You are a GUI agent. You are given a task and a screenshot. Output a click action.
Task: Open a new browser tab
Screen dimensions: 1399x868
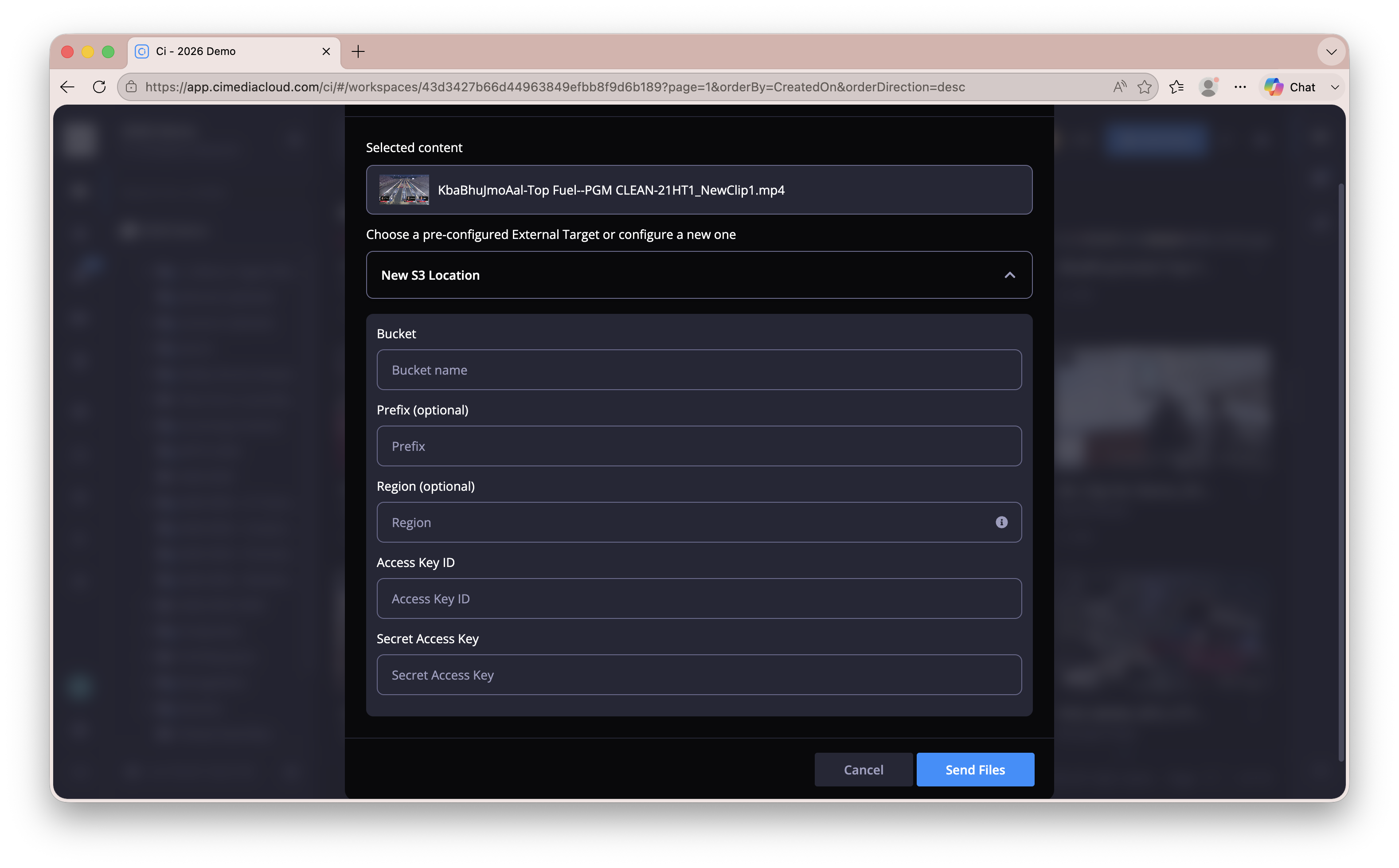click(x=358, y=51)
